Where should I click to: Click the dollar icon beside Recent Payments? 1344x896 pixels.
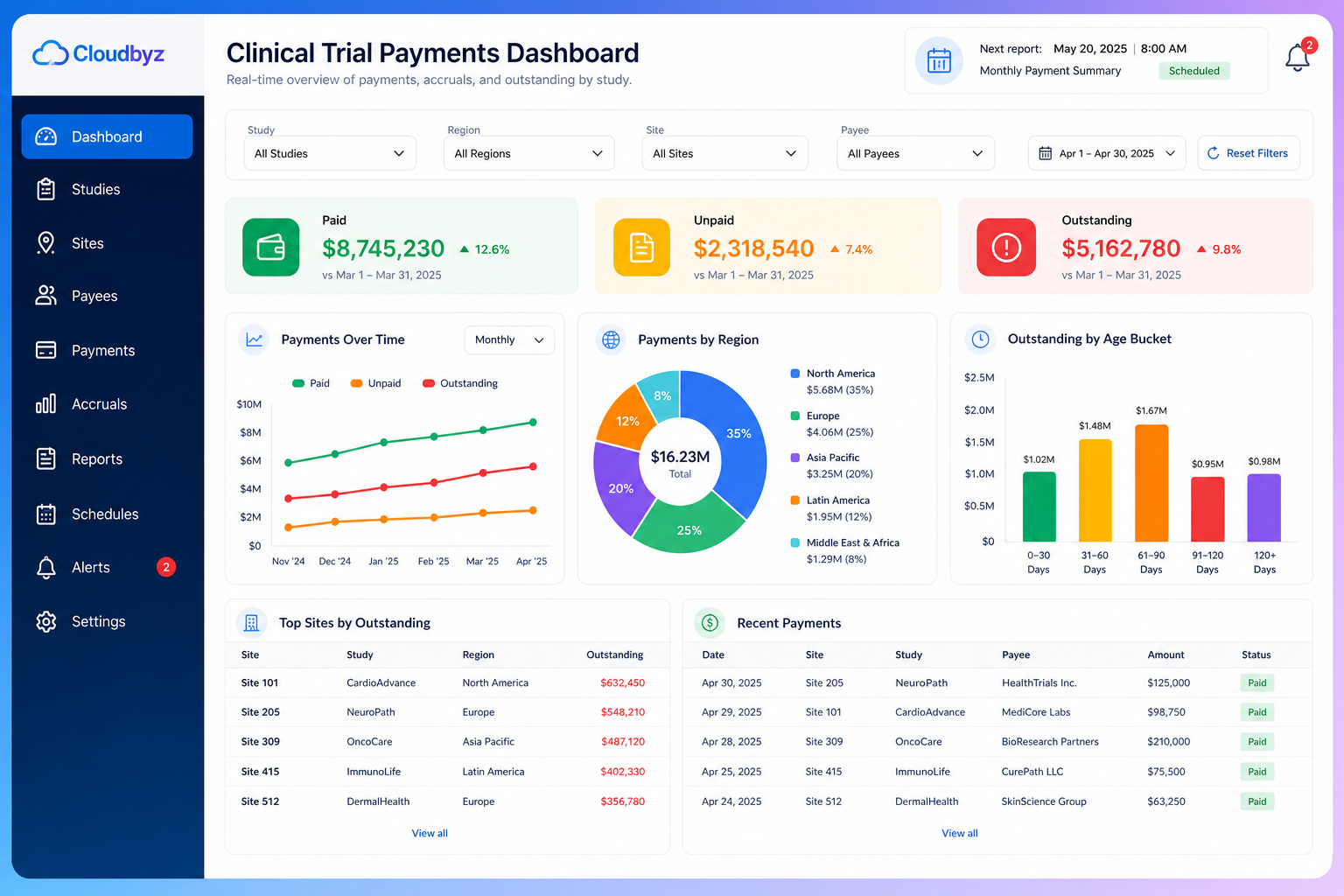(x=710, y=622)
